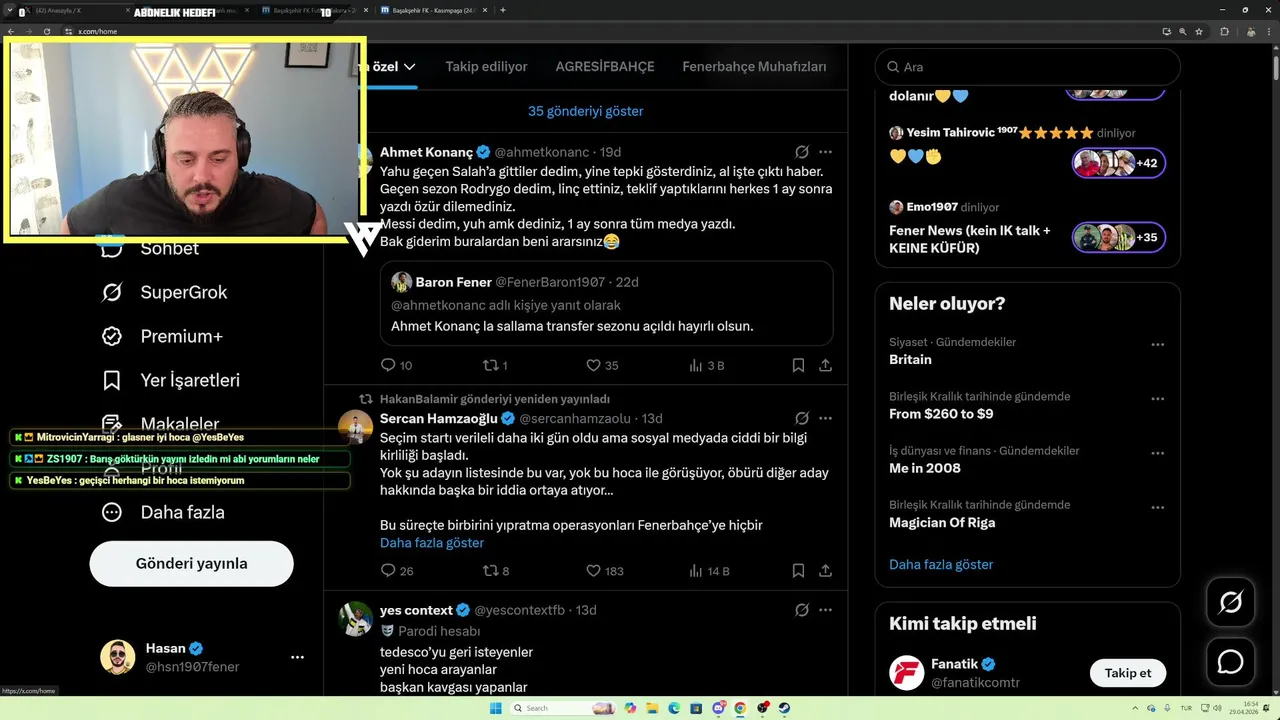Open SuperGrok from the sidebar
1280x720 pixels.
click(x=164, y=292)
